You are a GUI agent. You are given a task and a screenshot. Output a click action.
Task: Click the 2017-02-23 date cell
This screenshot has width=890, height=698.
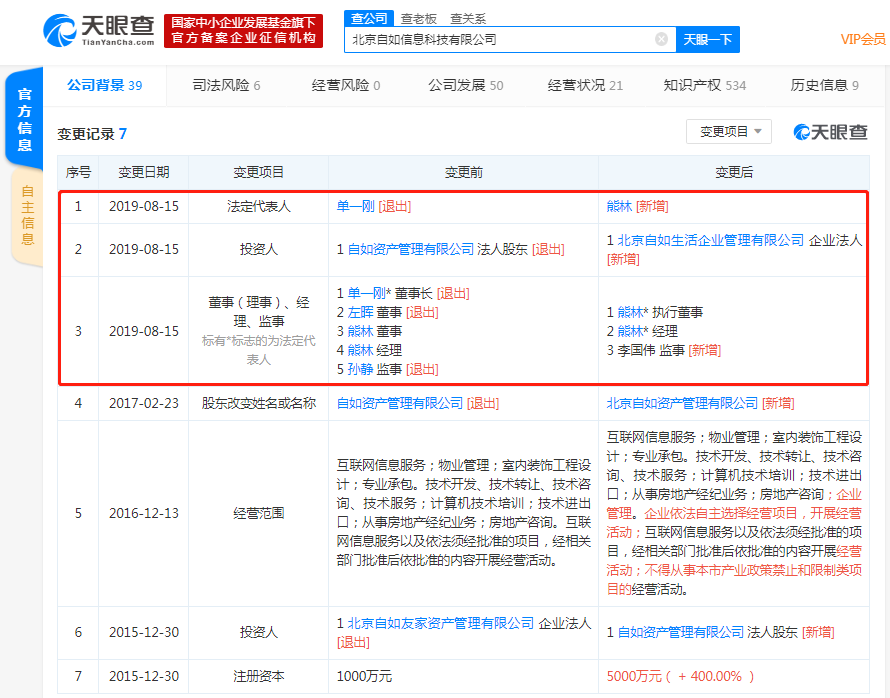point(144,403)
